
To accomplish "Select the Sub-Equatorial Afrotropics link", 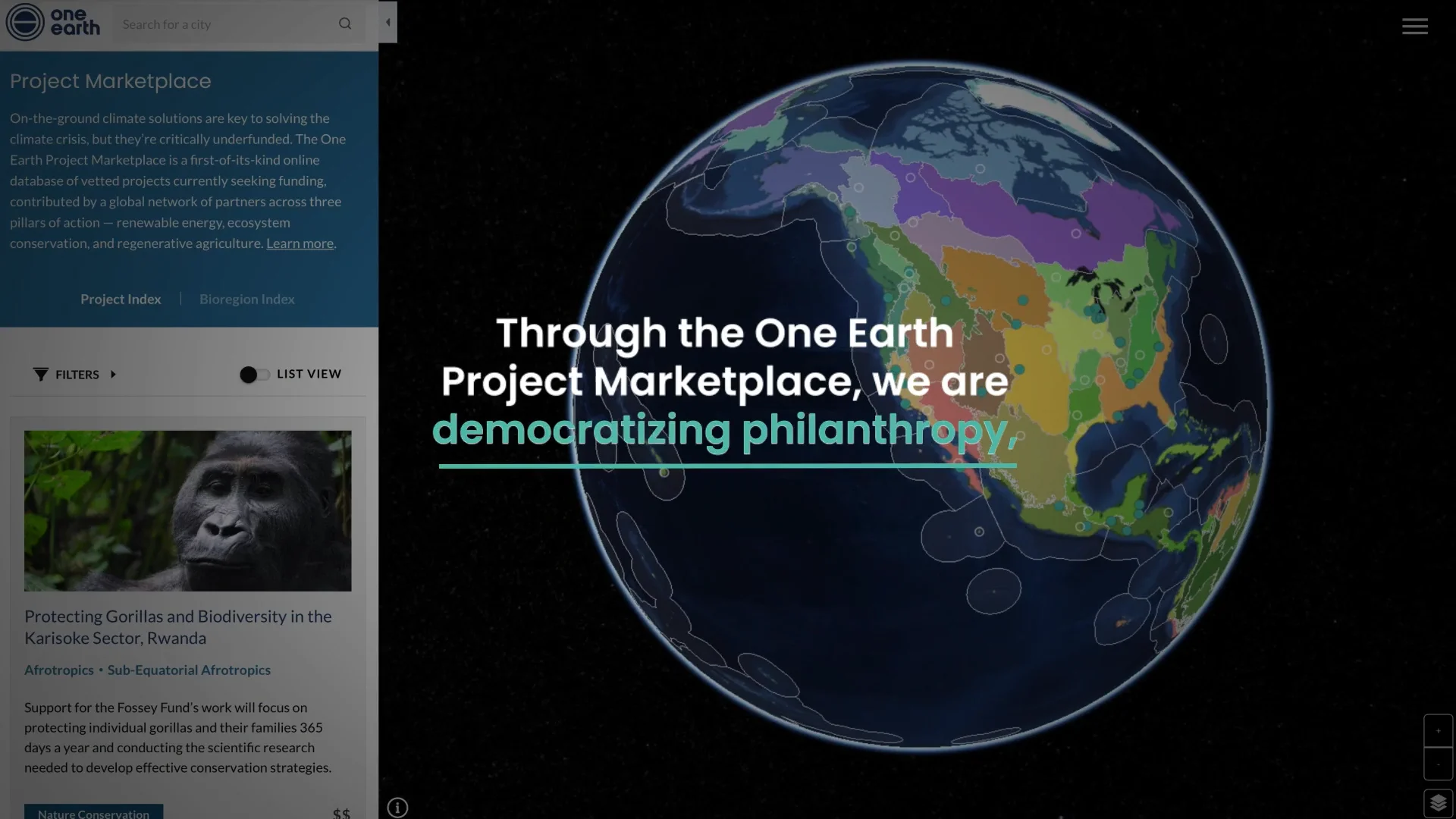I will click(x=188, y=670).
